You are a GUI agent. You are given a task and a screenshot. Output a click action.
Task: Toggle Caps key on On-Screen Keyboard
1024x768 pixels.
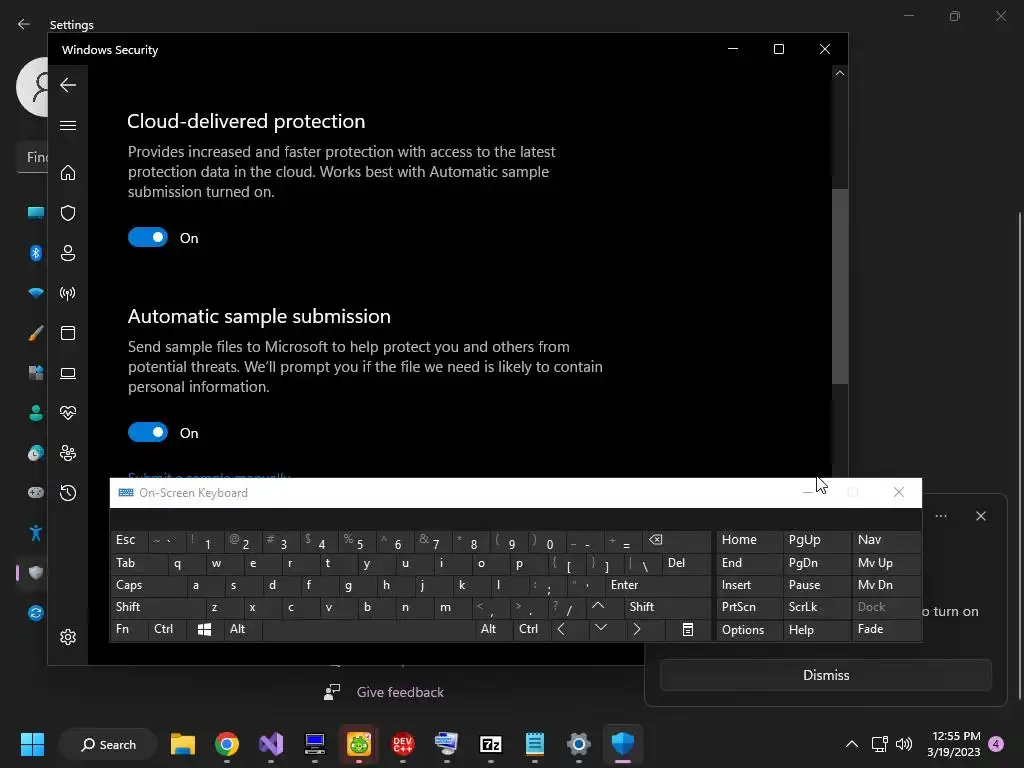pos(148,585)
